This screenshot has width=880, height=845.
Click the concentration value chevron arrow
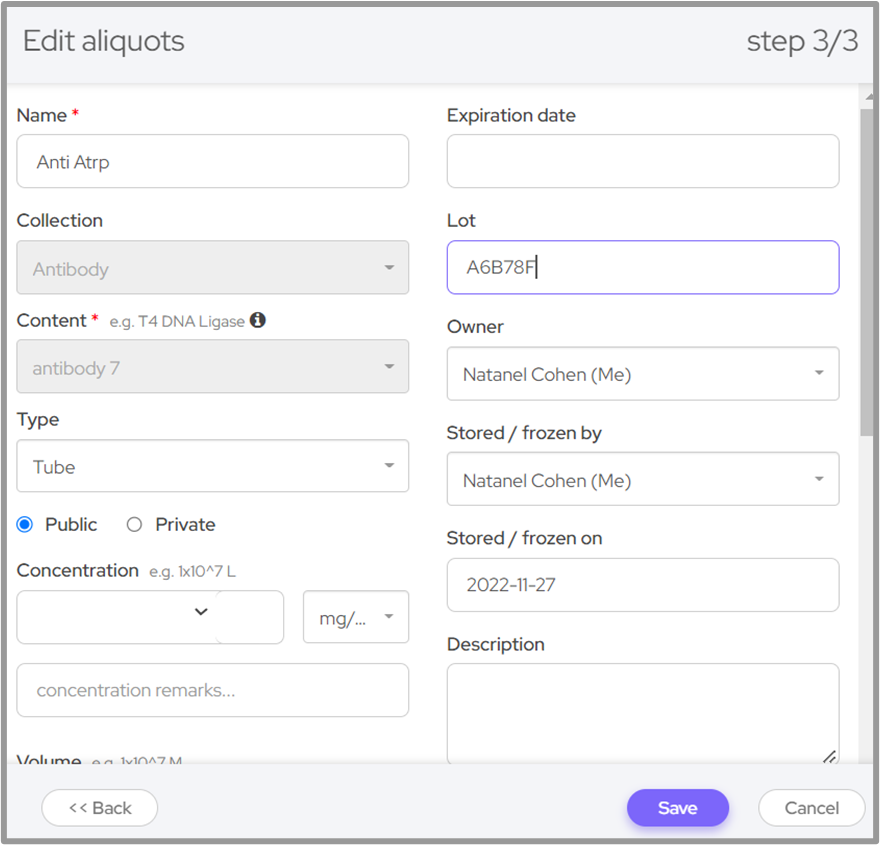click(201, 612)
